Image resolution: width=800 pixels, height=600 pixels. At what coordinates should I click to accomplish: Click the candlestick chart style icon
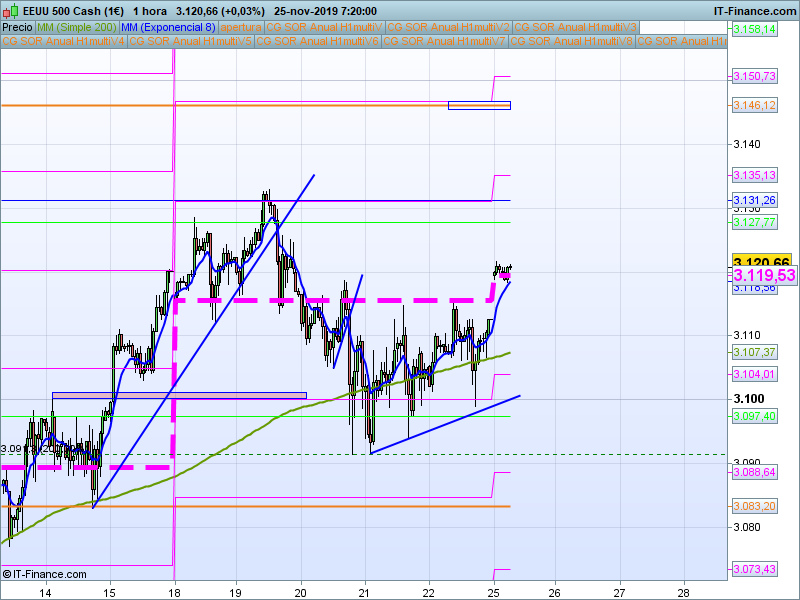(11, 11)
